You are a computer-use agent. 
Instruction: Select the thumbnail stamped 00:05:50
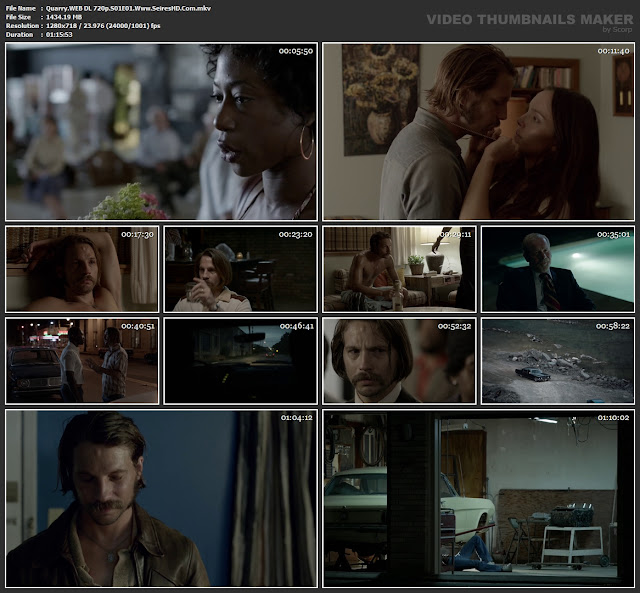tap(161, 131)
